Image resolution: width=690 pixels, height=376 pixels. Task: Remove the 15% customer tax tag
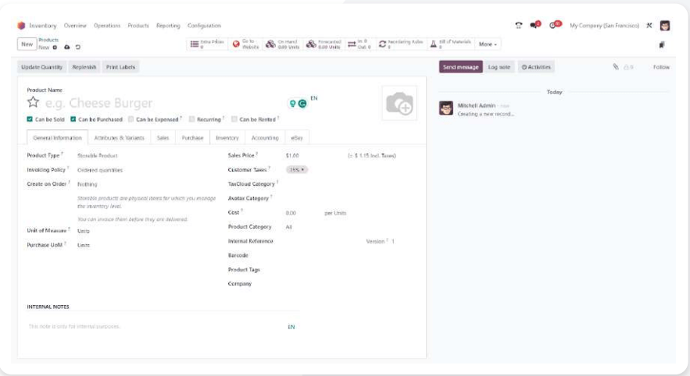pos(303,170)
